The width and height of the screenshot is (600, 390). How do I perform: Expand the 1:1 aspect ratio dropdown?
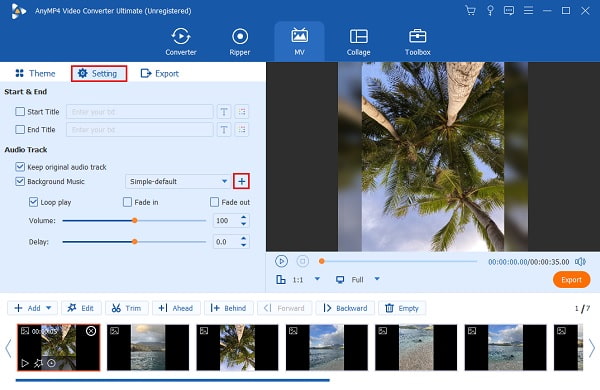pyautogui.click(x=317, y=279)
